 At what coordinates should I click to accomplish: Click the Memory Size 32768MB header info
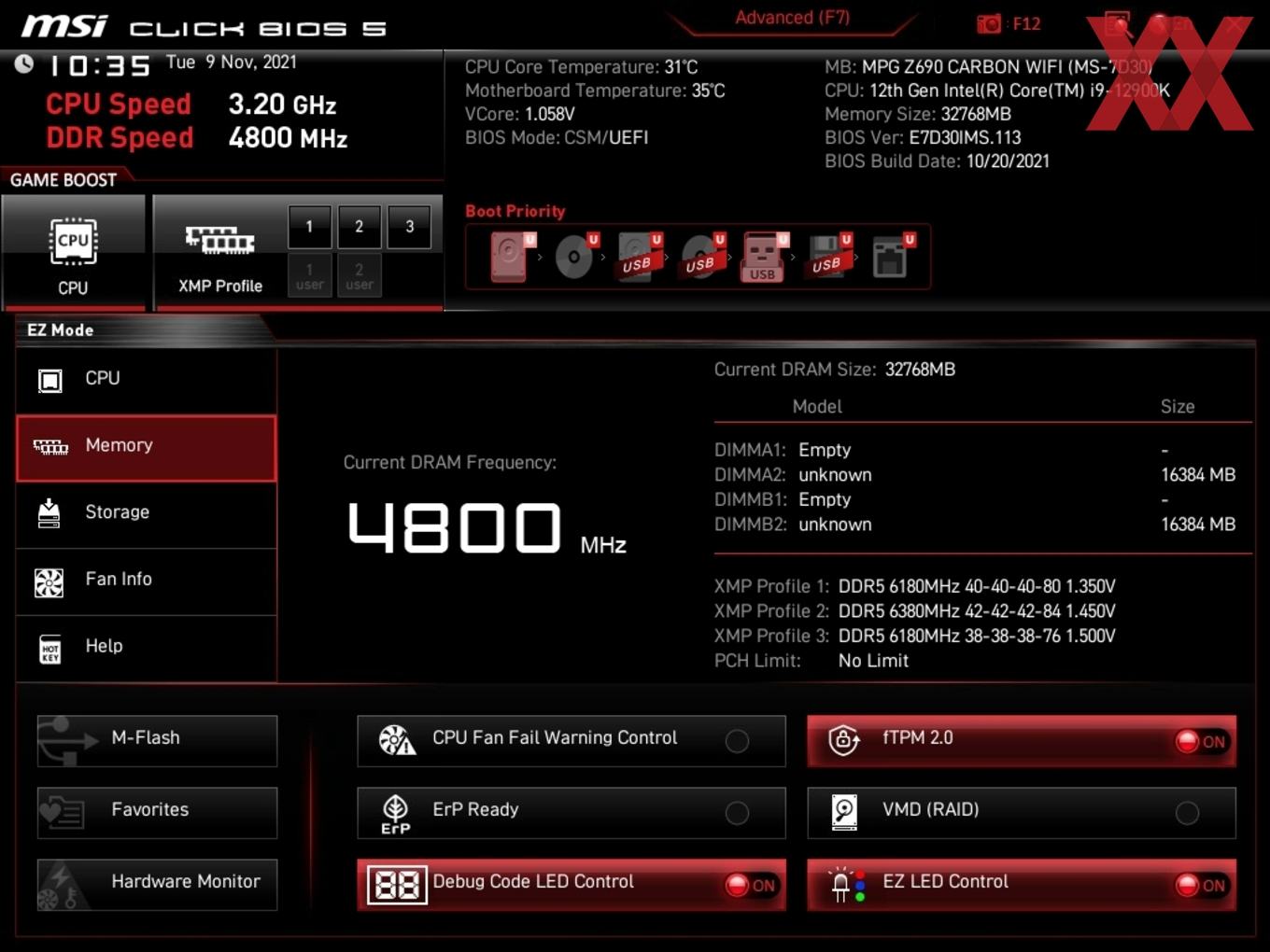918,114
